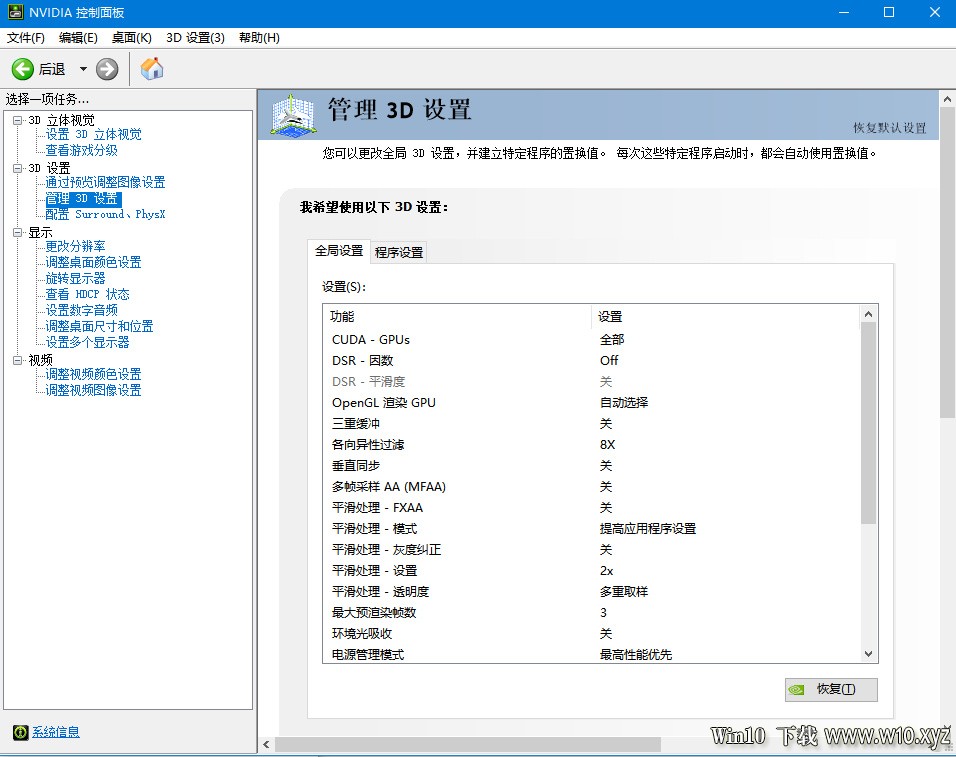The image size is (956, 757).
Task: Select the CUDA - GPUs setting row
Action: [x=591, y=339]
